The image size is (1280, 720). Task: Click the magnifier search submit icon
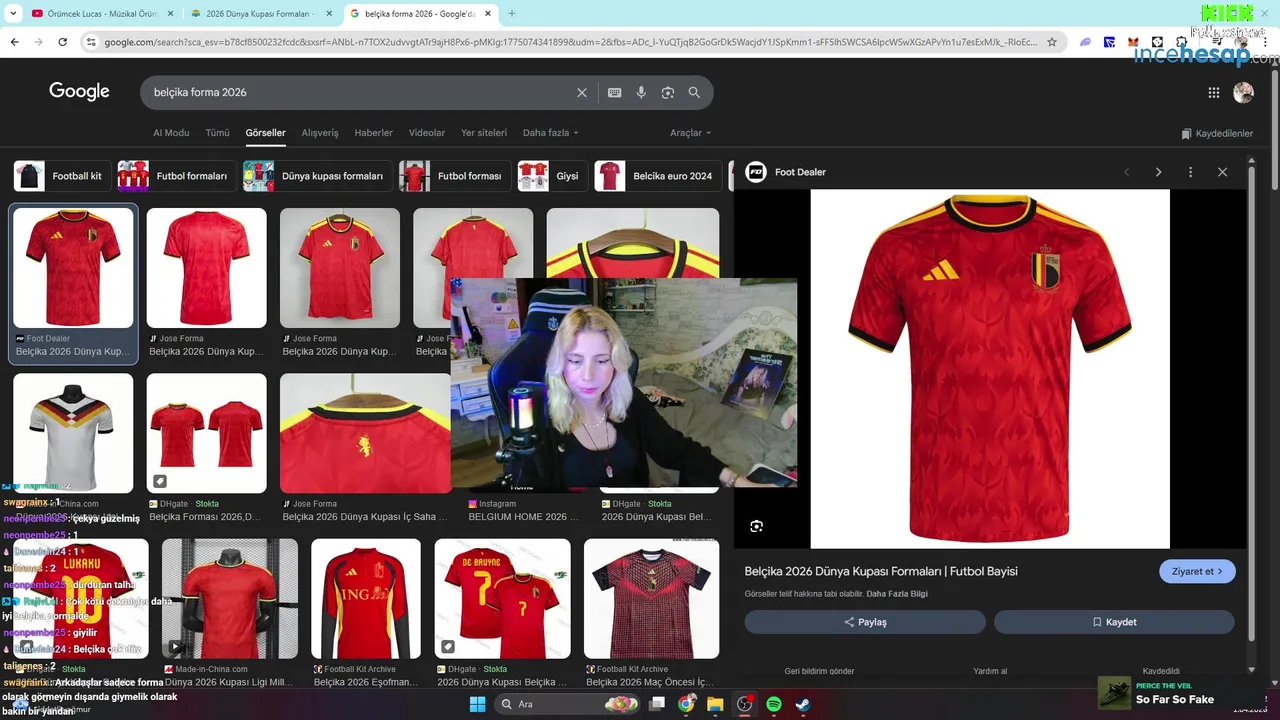tap(694, 92)
